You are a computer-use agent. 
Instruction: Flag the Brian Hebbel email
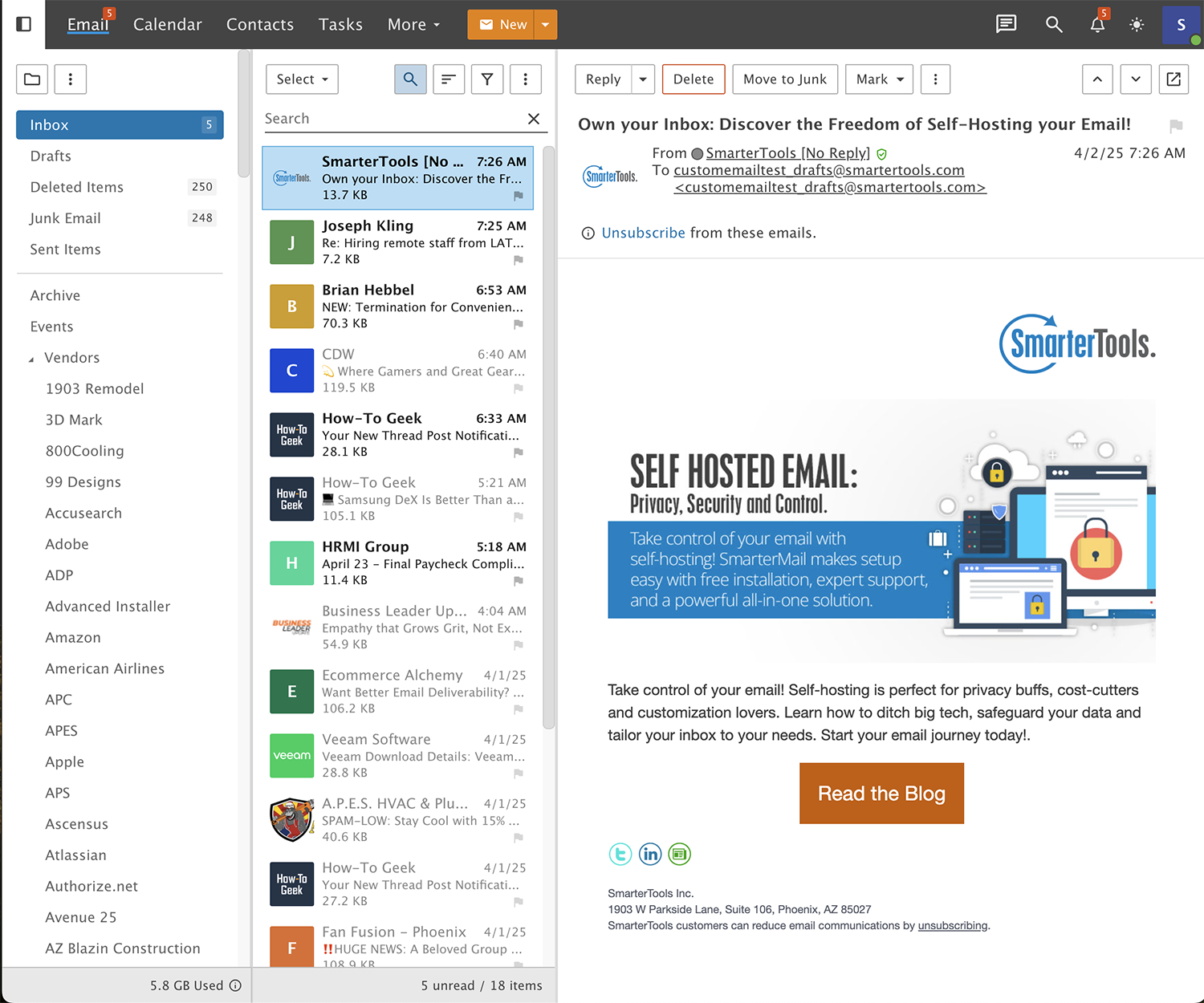click(x=519, y=324)
